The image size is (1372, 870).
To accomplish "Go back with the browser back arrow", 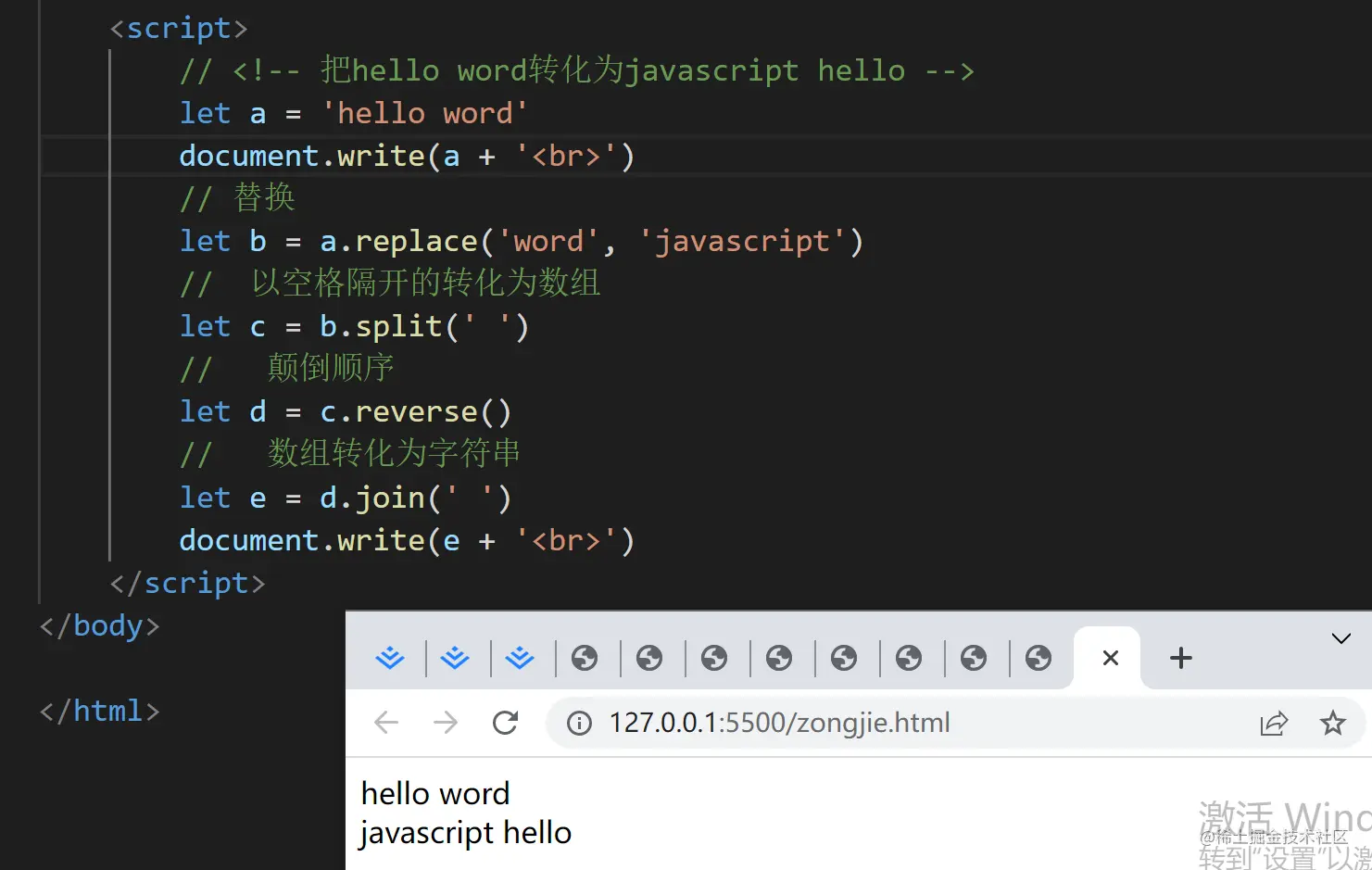I will 386,723.
